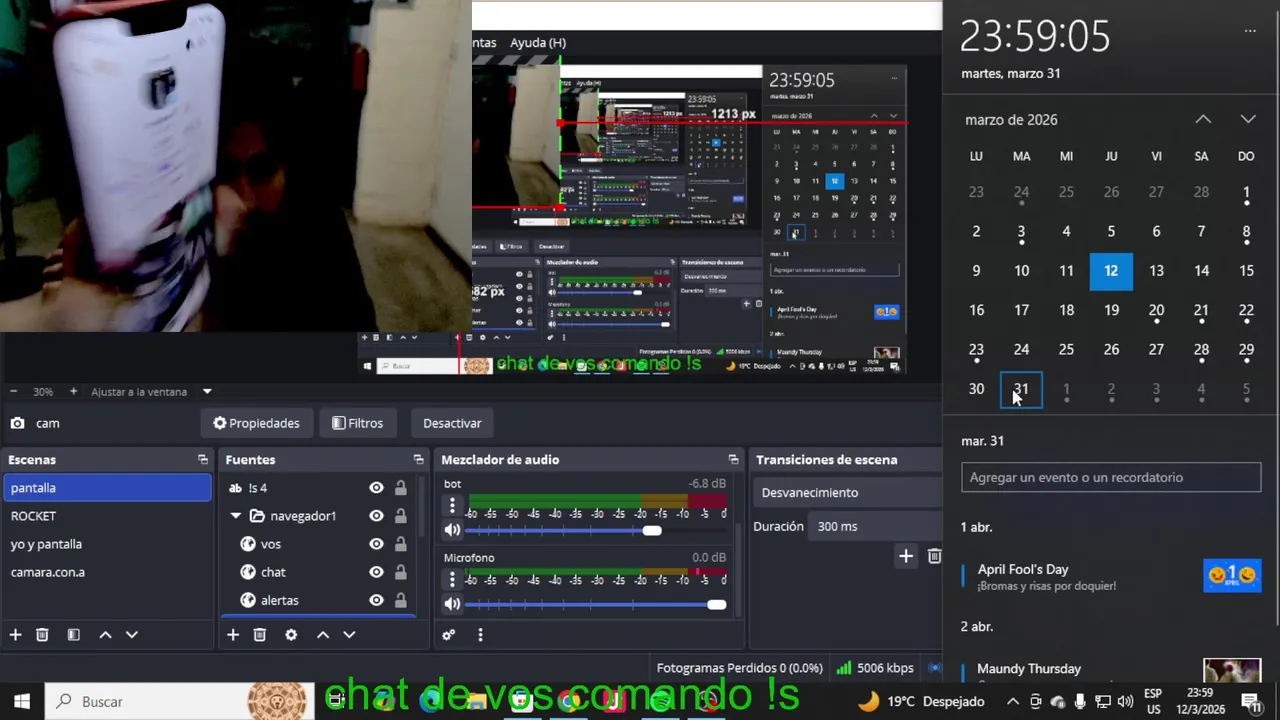This screenshot has width=1280, height=720.
Task: Open the Microfono channel options menu
Action: (x=452, y=580)
